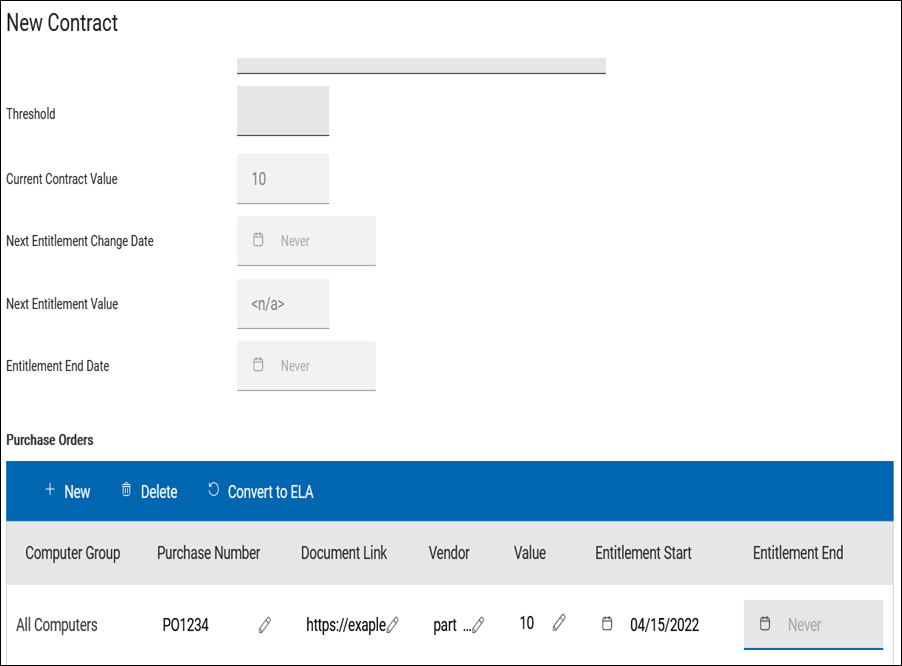Click the plus icon beside New

point(50,489)
